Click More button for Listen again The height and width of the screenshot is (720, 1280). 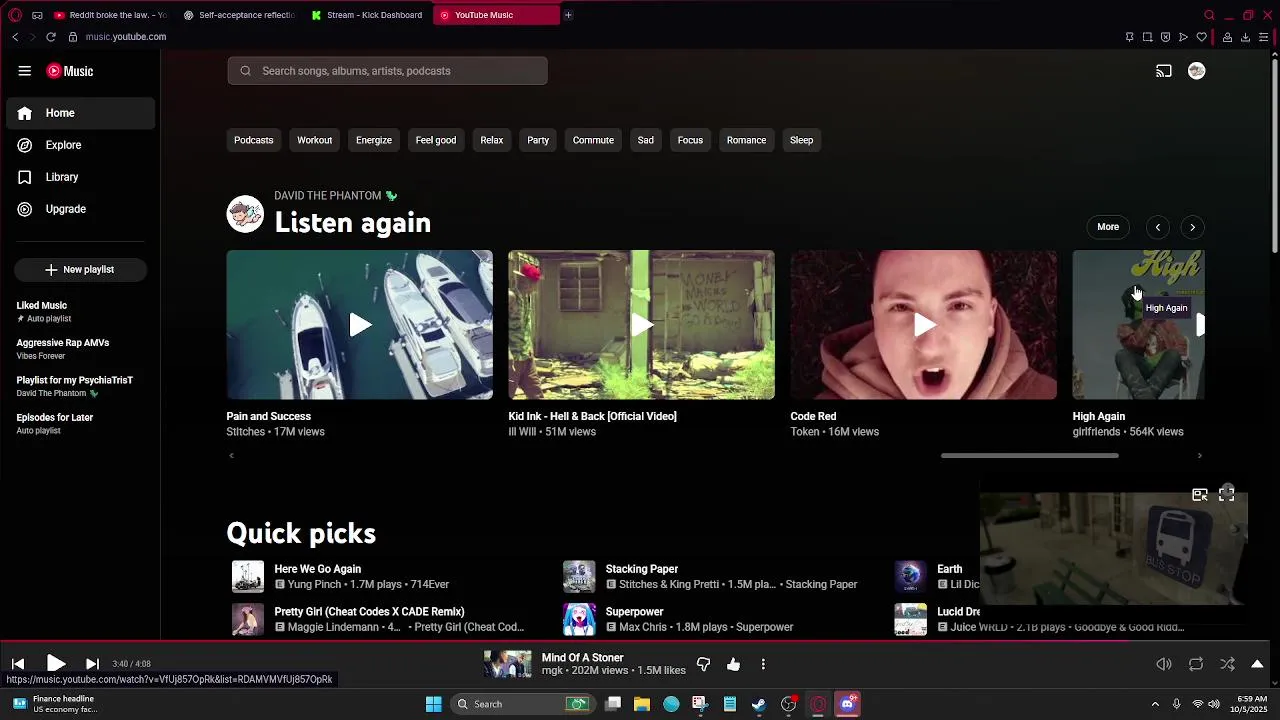pyautogui.click(x=1108, y=227)
